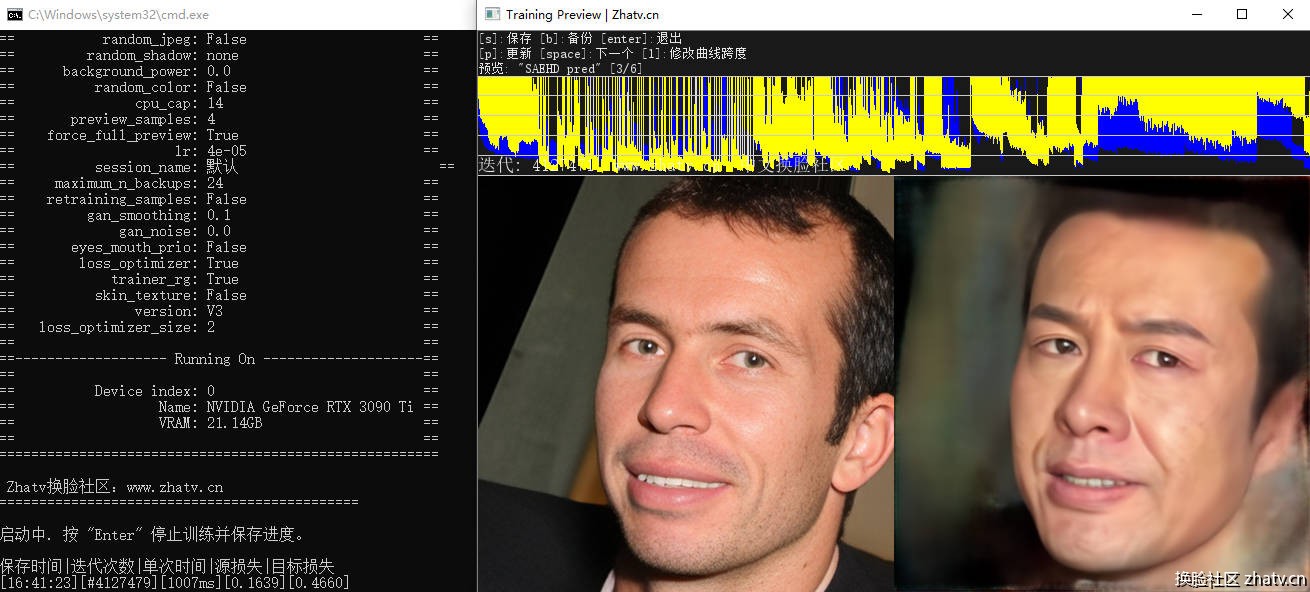Image resolution: width=1310 pixels, height=592 pixels.
Task: Click the cmd.exe window title icon
Action: (x=15, y=14)
